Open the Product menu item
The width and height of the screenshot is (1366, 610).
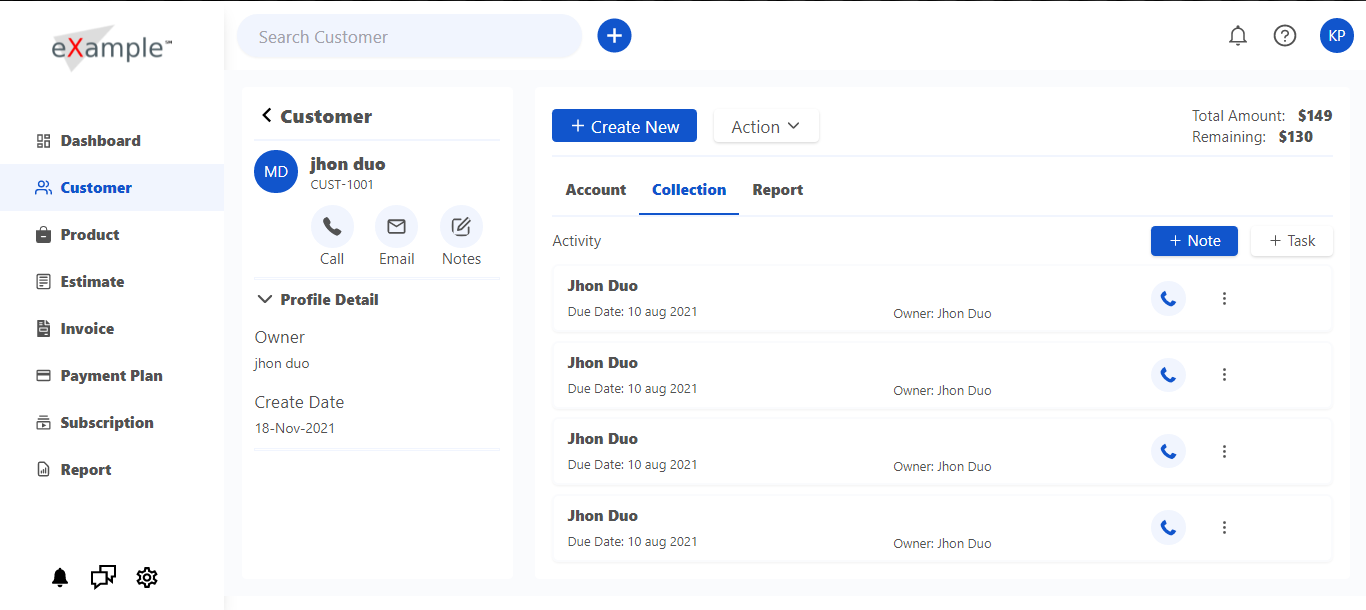click(x=112, y=235)
